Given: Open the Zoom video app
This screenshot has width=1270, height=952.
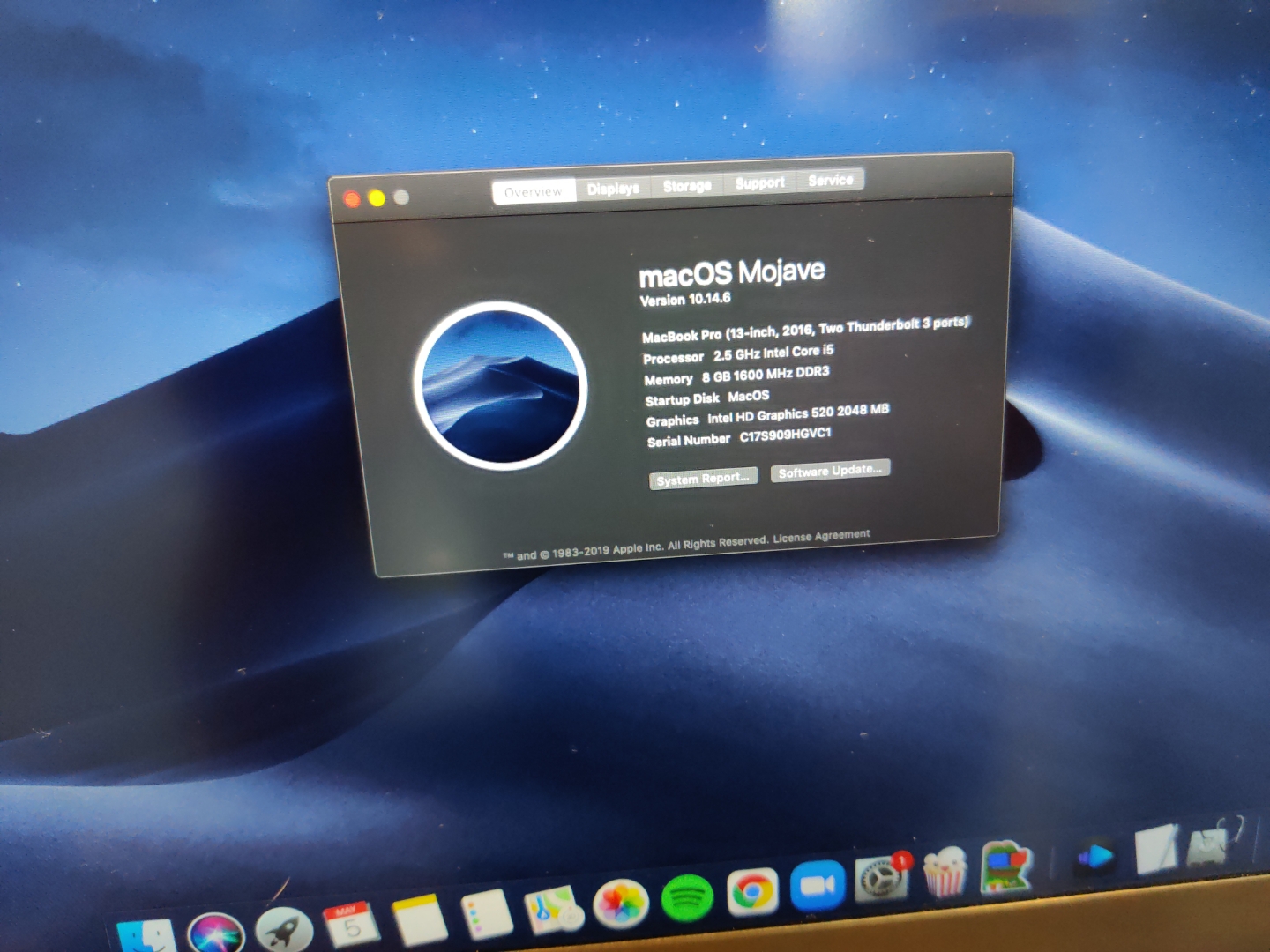Looking at the screenshot, I should pyautogui.click(x=818, y=886).
